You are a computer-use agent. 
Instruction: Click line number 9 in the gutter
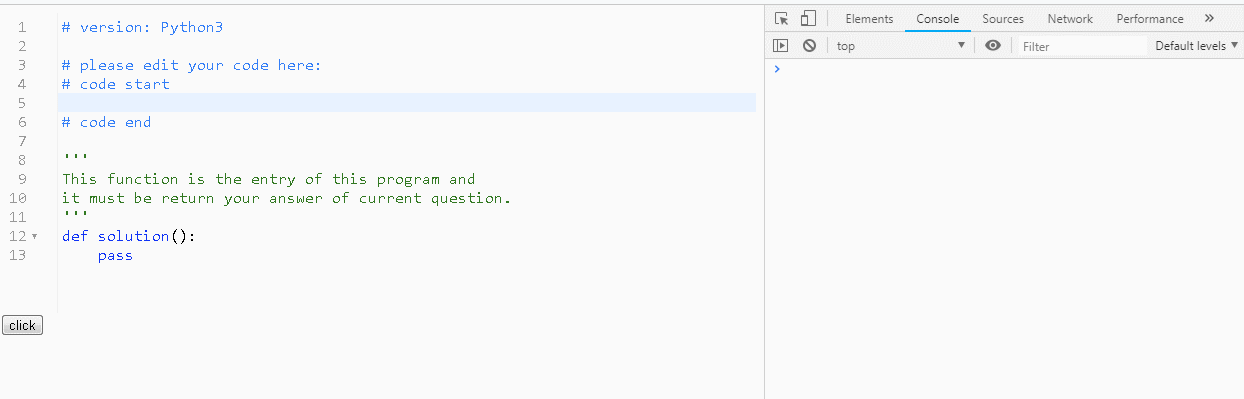click(22, 179)
